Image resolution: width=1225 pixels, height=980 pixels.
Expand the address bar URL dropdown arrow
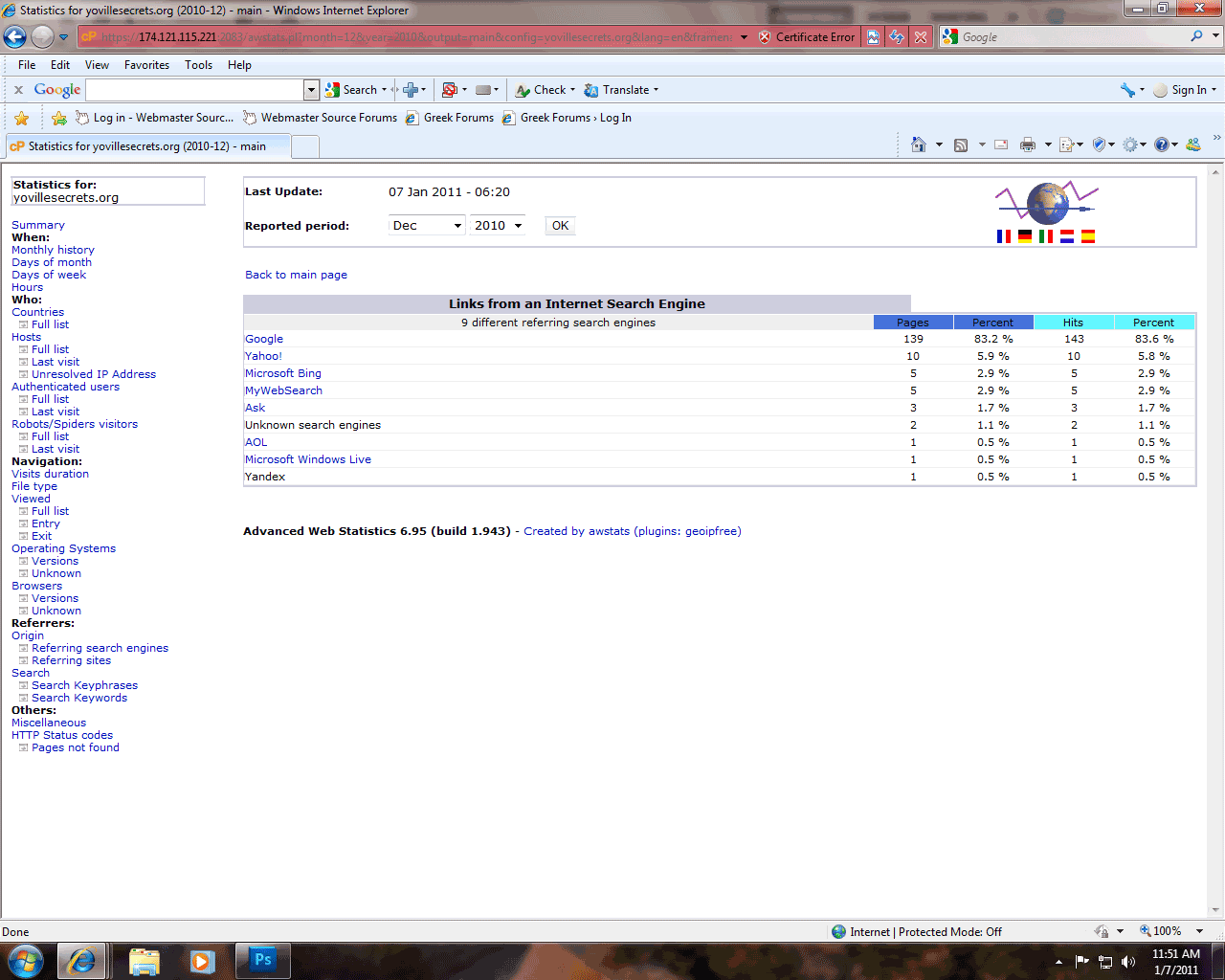[744, 37]
